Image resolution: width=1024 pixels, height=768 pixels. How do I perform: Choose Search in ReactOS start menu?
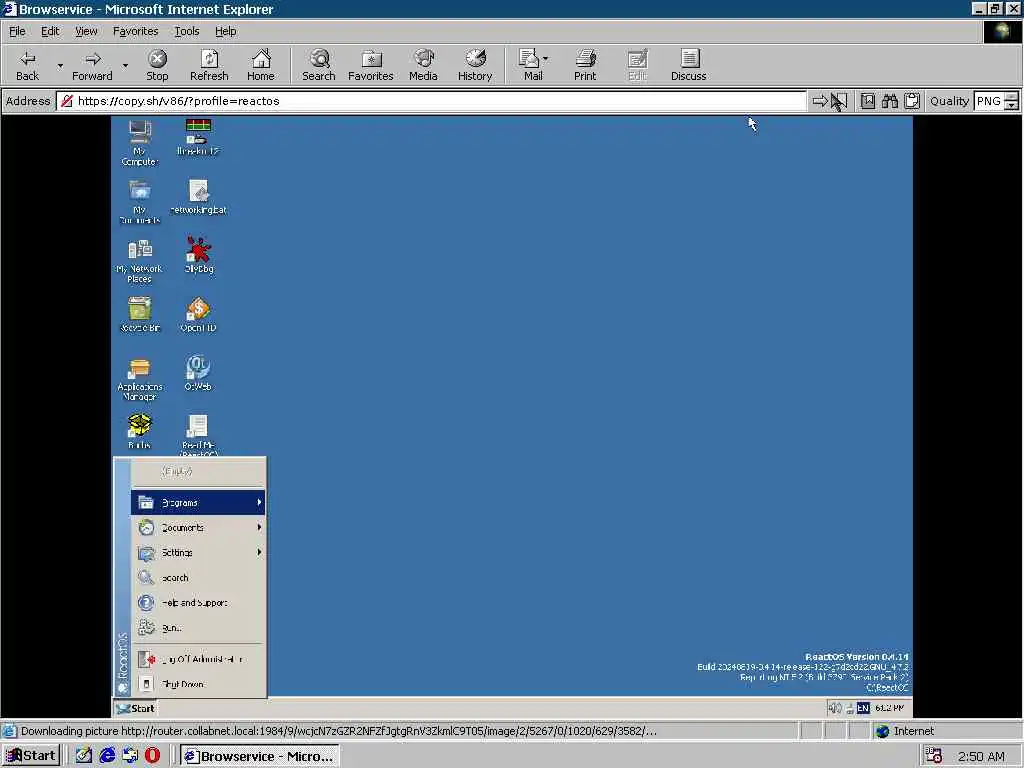pyautogui.click(x=198, y=578)
